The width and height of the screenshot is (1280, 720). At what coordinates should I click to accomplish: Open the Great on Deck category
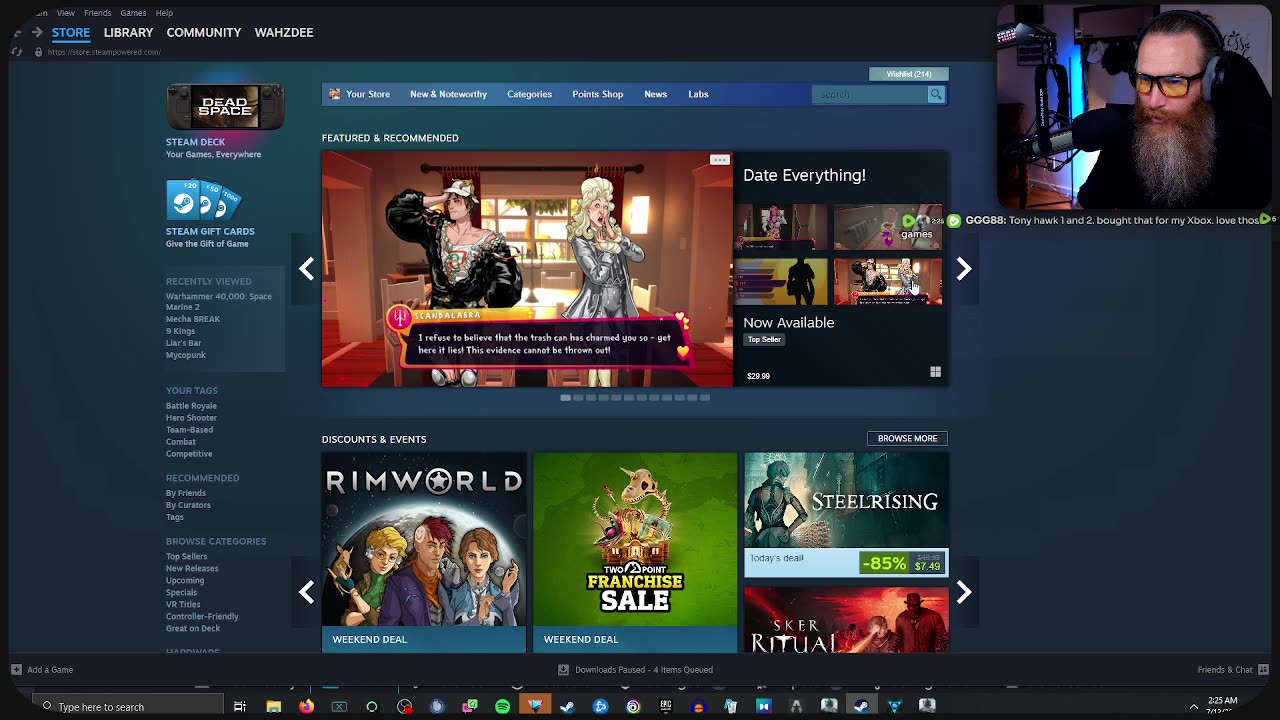coord(193,628)
